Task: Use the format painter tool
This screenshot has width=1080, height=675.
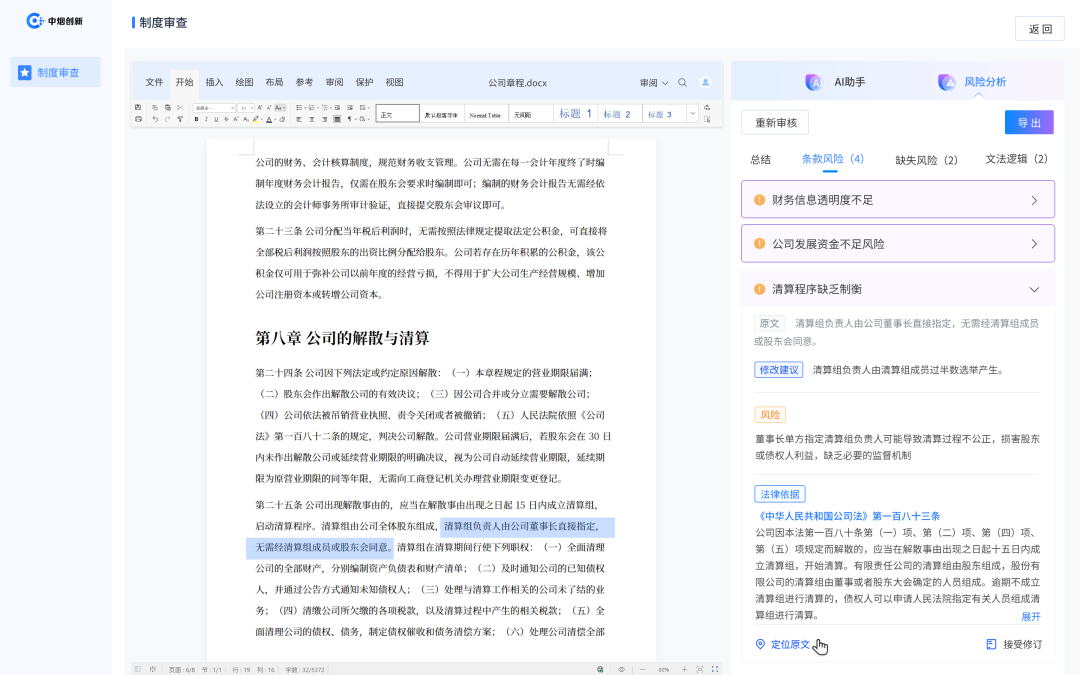Action: [179, 119]
